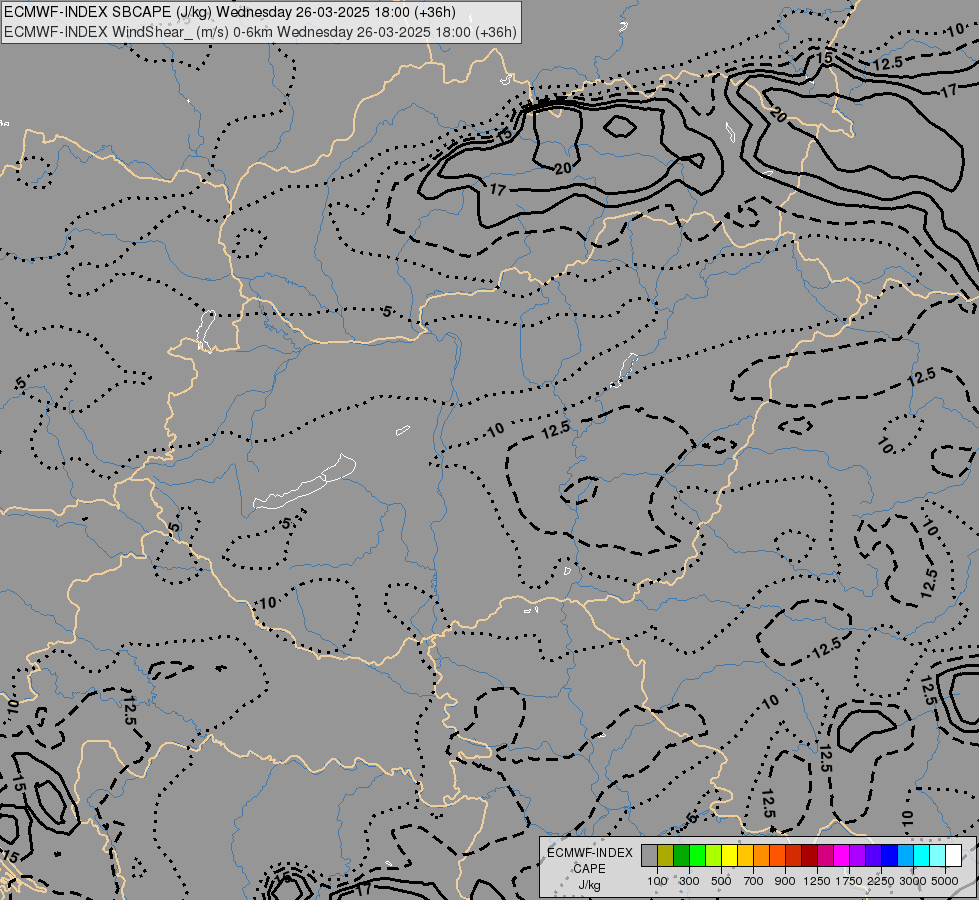Click the legend value 900
The height and width of the screenshot is (900, 979).
tap(785, 881)
